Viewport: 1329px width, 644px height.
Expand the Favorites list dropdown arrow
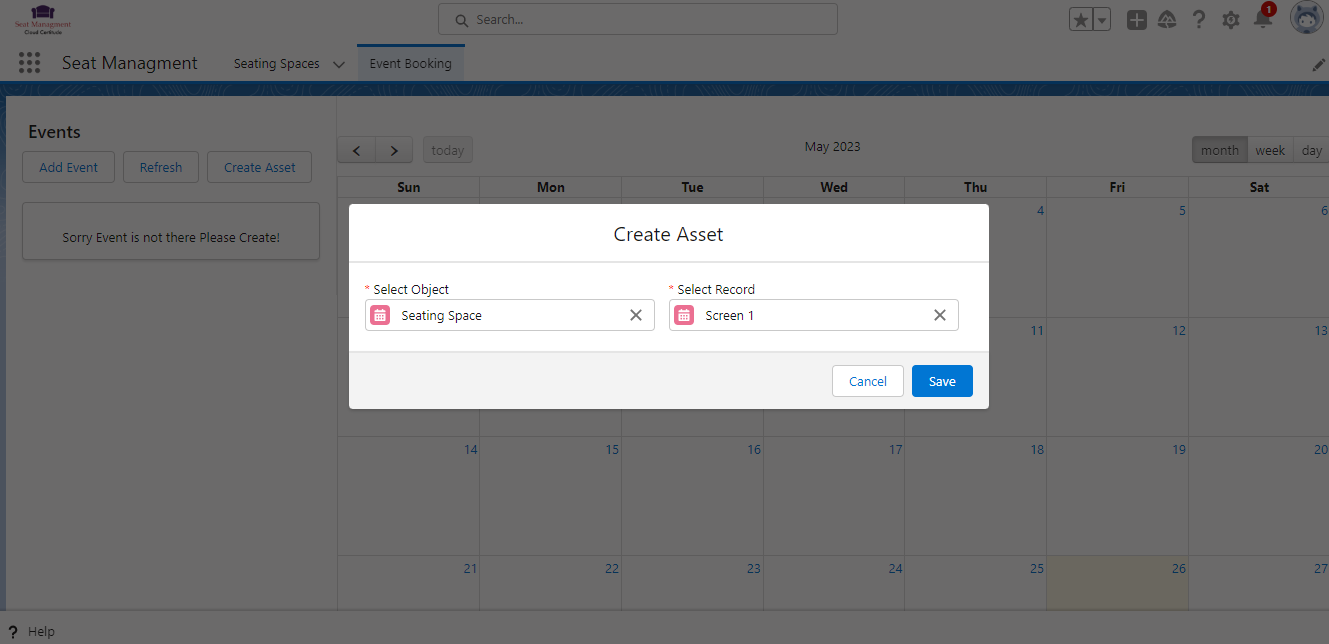(1102, 20)
